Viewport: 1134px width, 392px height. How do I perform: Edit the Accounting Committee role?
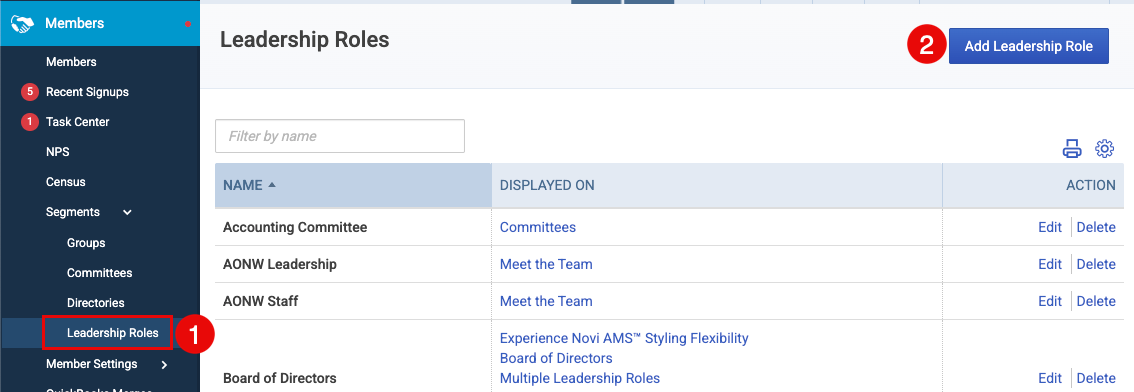(1050, 227)
